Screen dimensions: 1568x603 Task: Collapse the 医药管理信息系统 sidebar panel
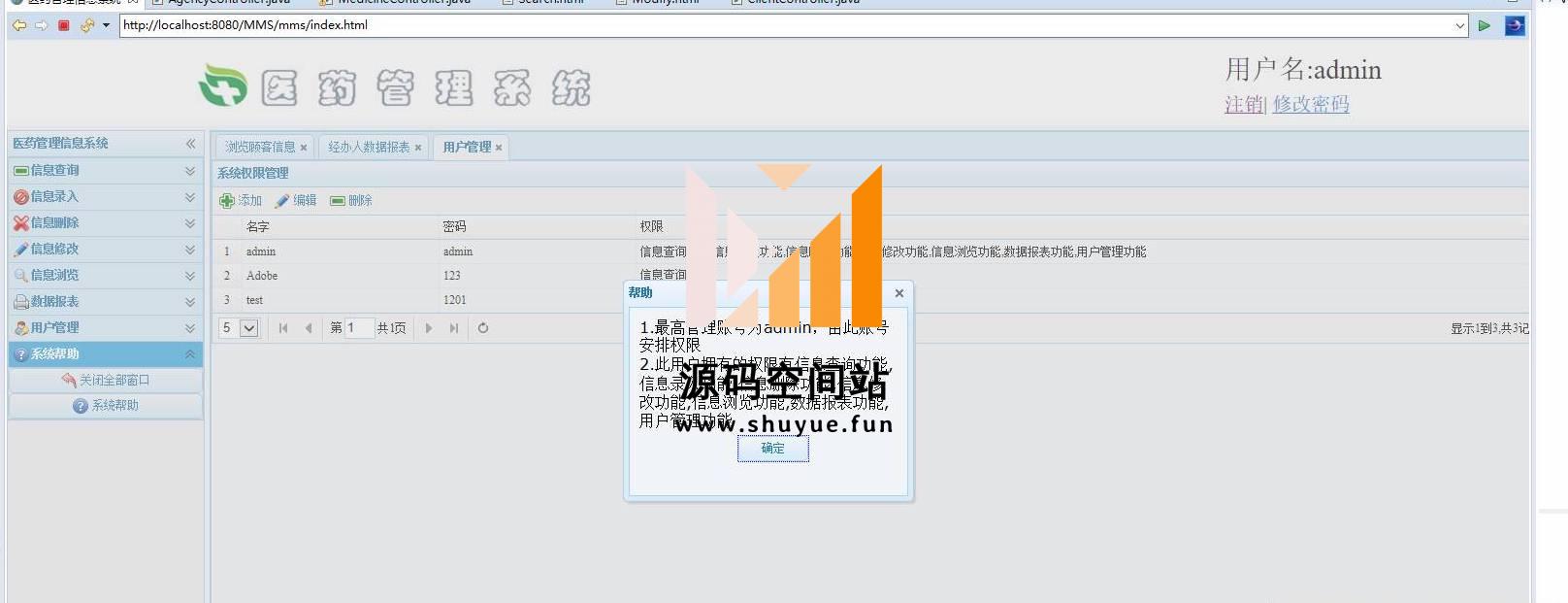click(x=190, y=144)
